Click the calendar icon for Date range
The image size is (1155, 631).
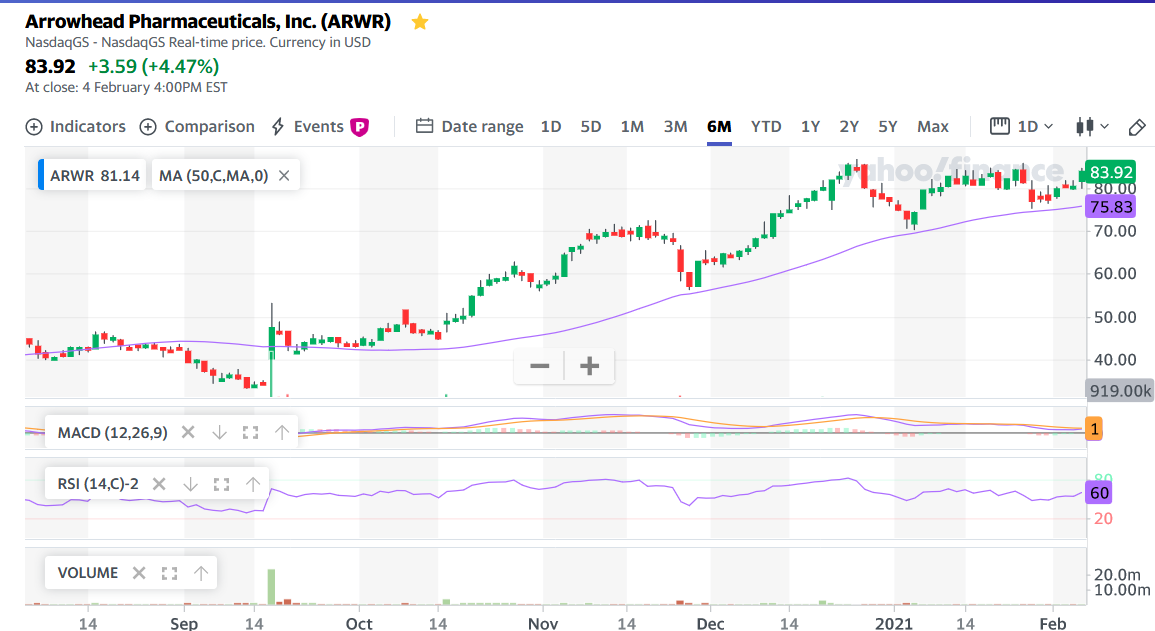pyautogui.click(x=424, y=126)
